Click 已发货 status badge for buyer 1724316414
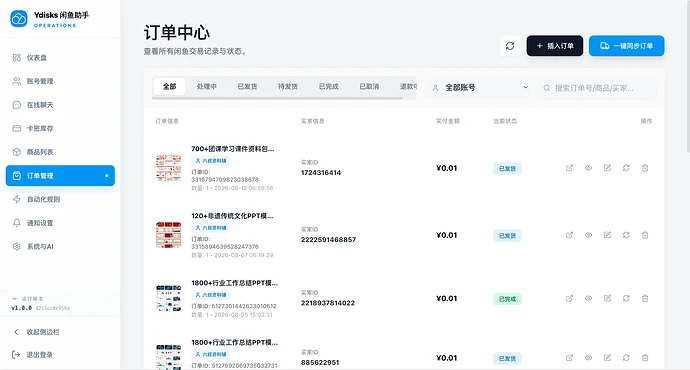The height and width of the screenshot is (370, 690). 507,169
